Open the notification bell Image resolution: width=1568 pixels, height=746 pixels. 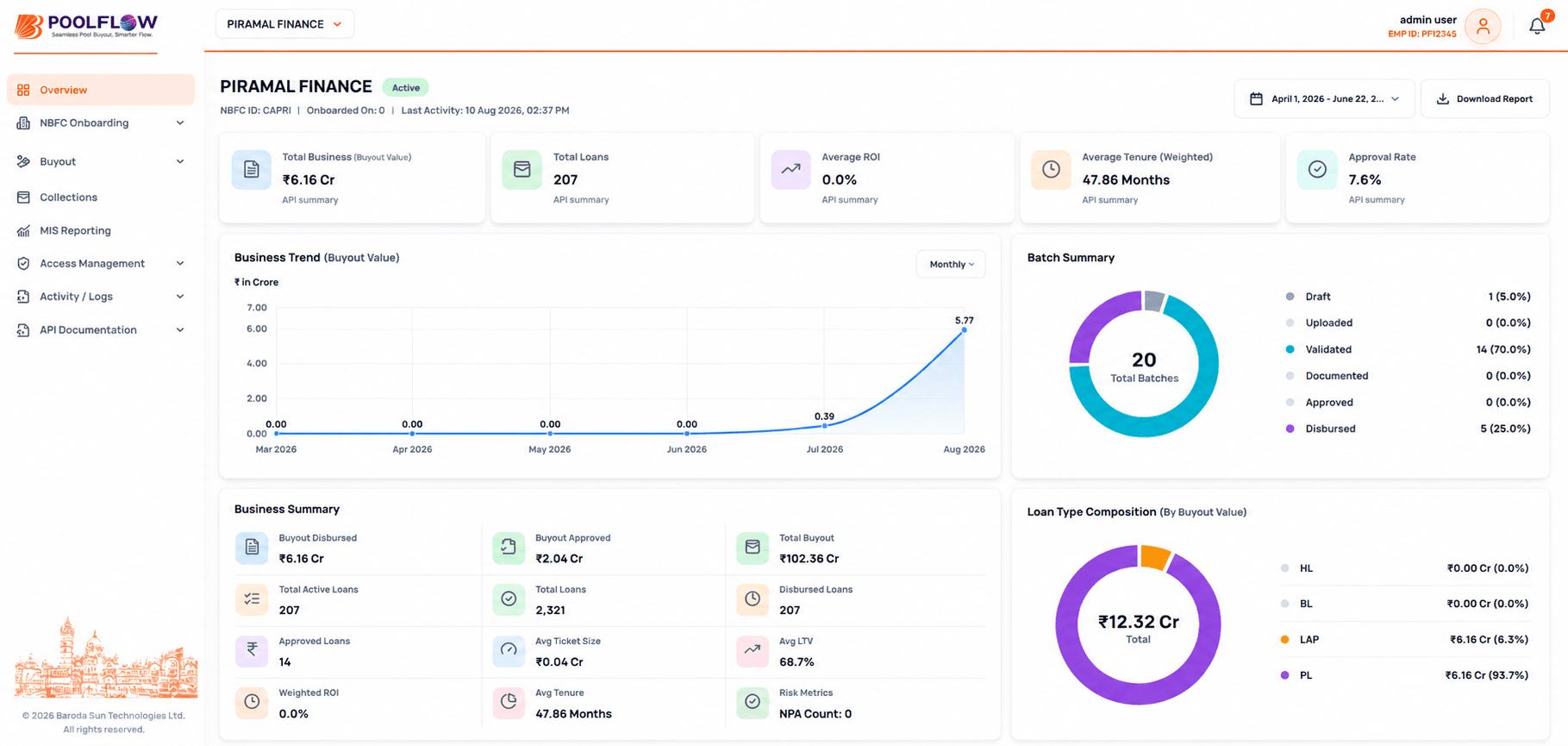tap(1537, 27)
